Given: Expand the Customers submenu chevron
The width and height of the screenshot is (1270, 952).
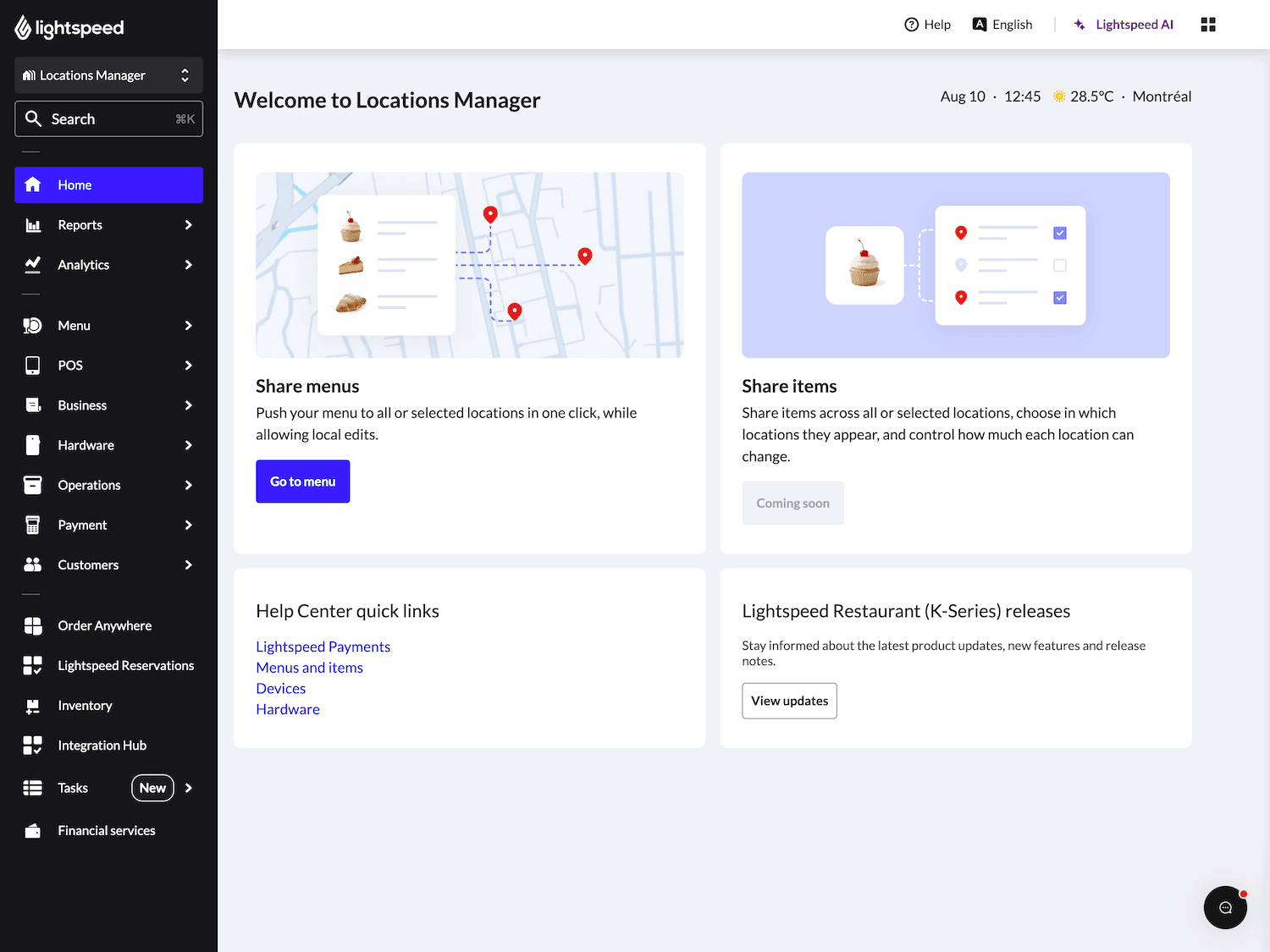Looking at the screenshot, I should pos(188,564).
